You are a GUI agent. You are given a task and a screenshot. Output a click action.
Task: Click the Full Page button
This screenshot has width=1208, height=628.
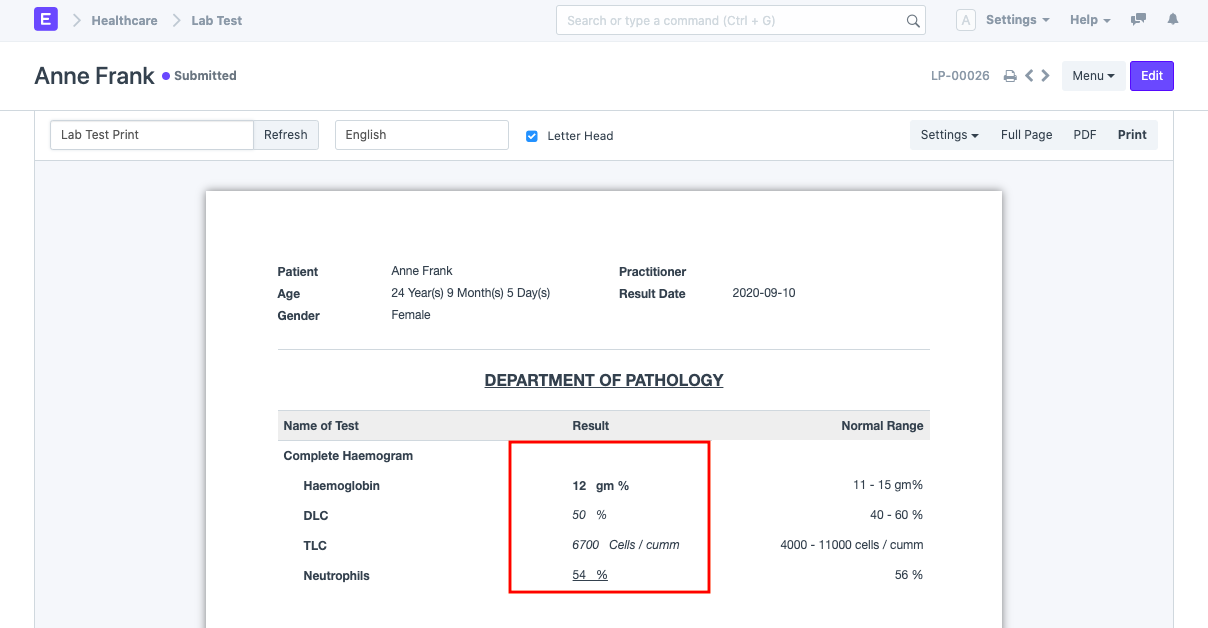pos(1026,135)
